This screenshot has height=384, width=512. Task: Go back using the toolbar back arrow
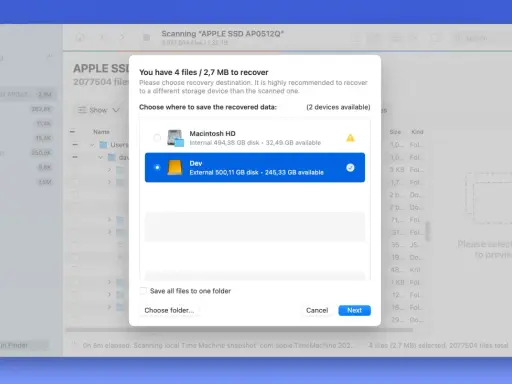tap(102, 37)
